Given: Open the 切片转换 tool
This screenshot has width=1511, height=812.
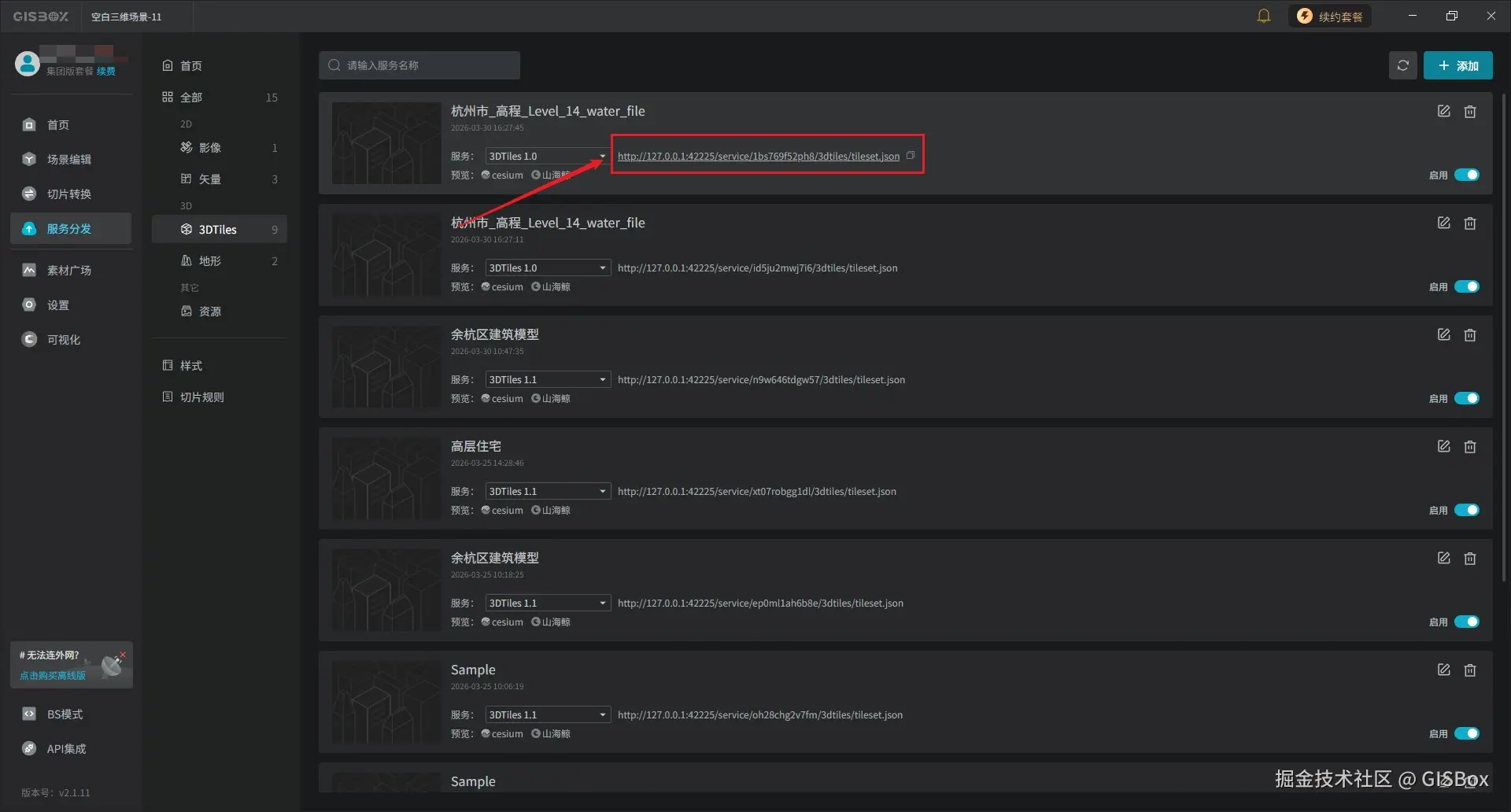Looking at the screenshot, I should pos(66,194).
